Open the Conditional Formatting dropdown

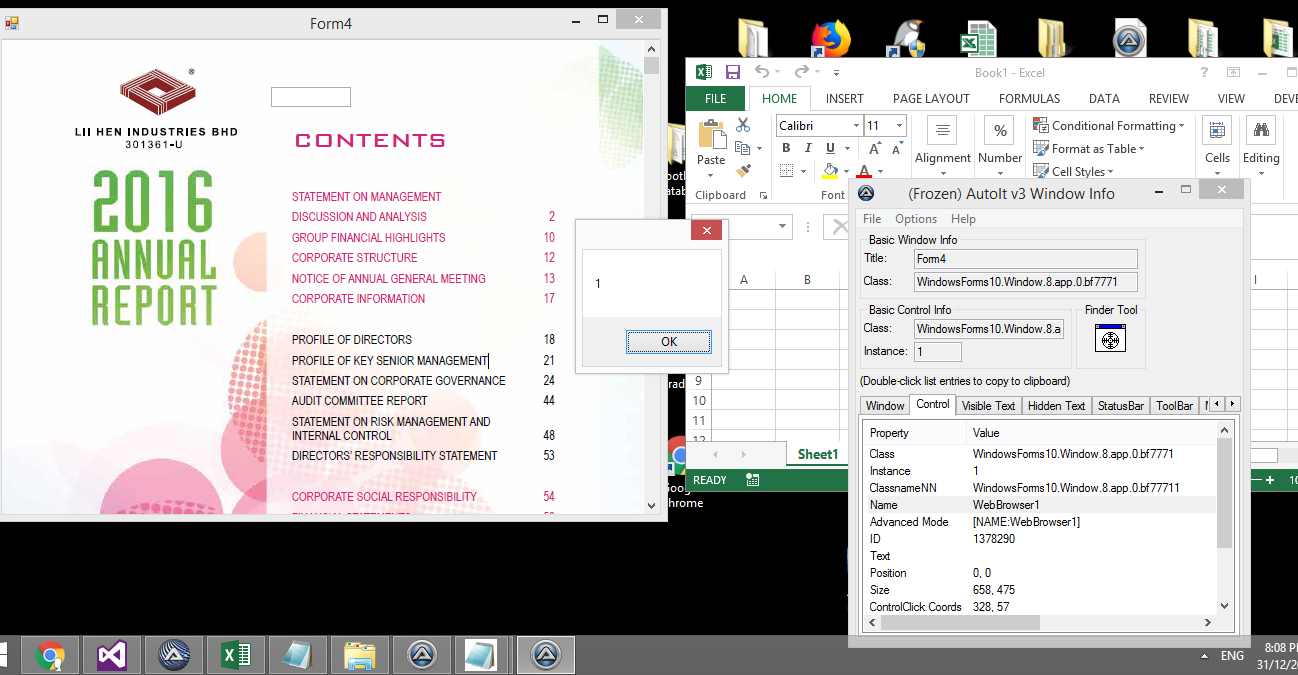[x=1108, y=126]
